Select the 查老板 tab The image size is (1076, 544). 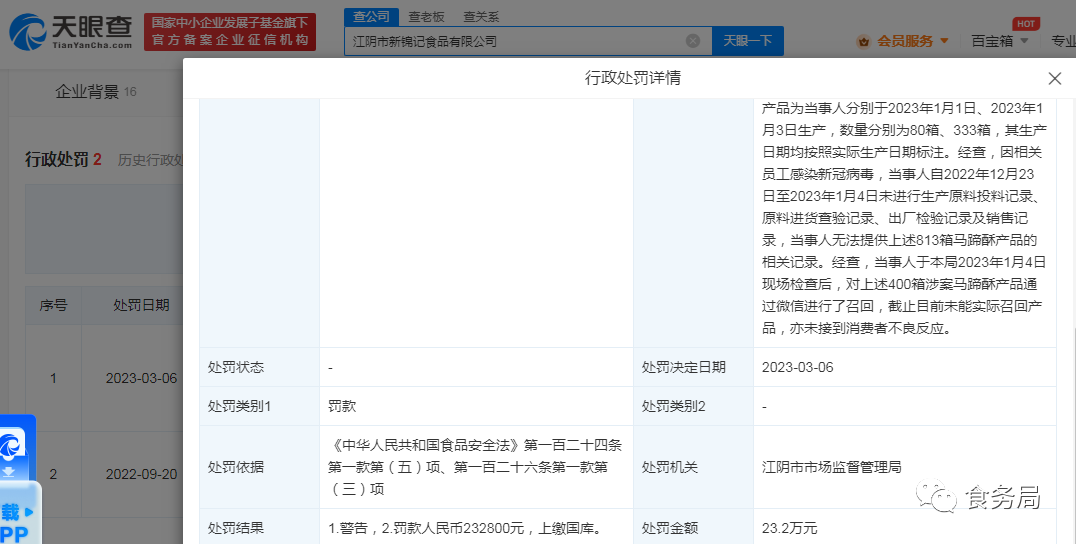[x=426, y=16]
